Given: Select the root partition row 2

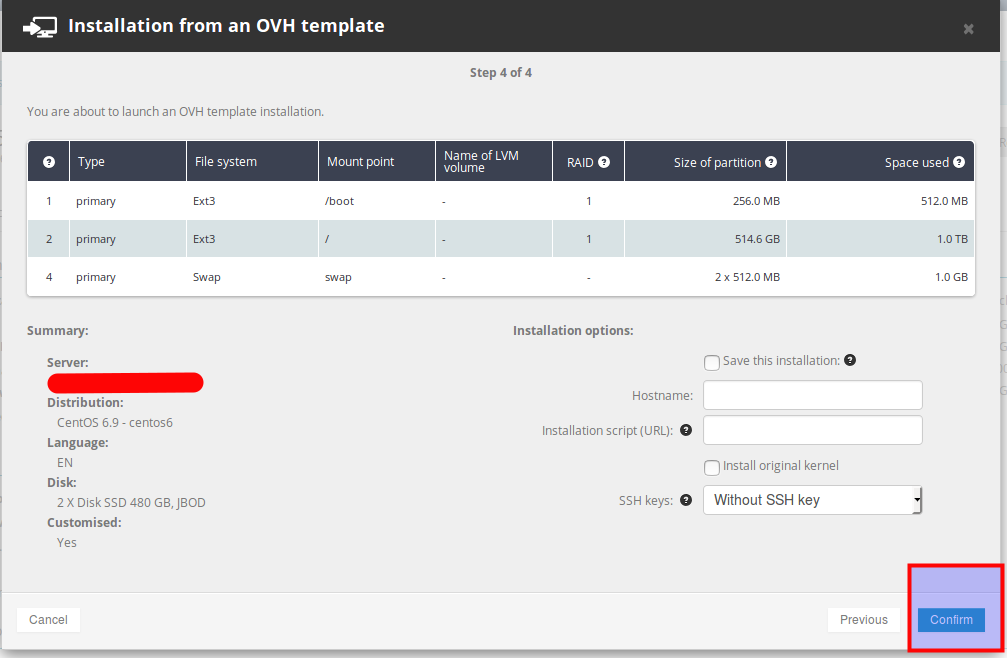Looking at the screenshot, I should (500, 239).
